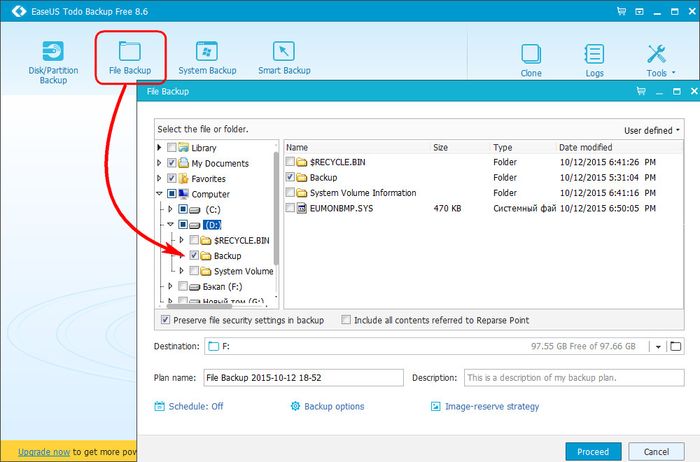
Task: Click Favorites star folder icon in tree
Action: point(183,179)
